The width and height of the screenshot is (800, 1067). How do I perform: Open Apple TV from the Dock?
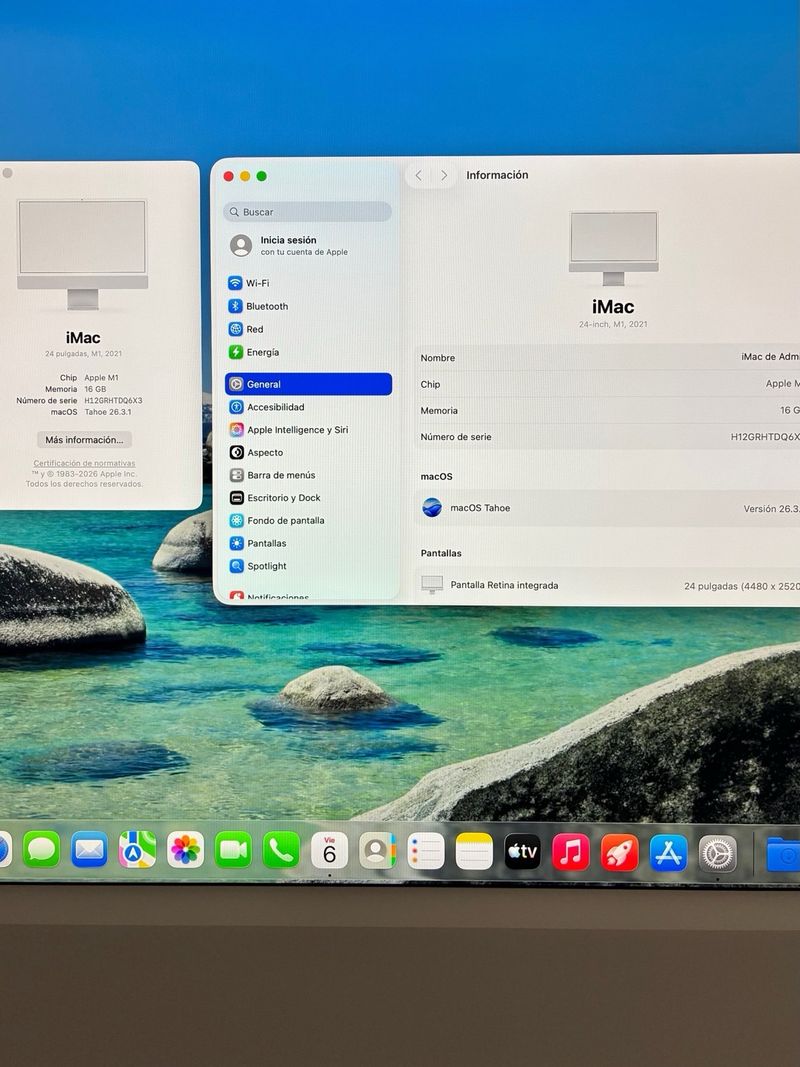[522, 852]
